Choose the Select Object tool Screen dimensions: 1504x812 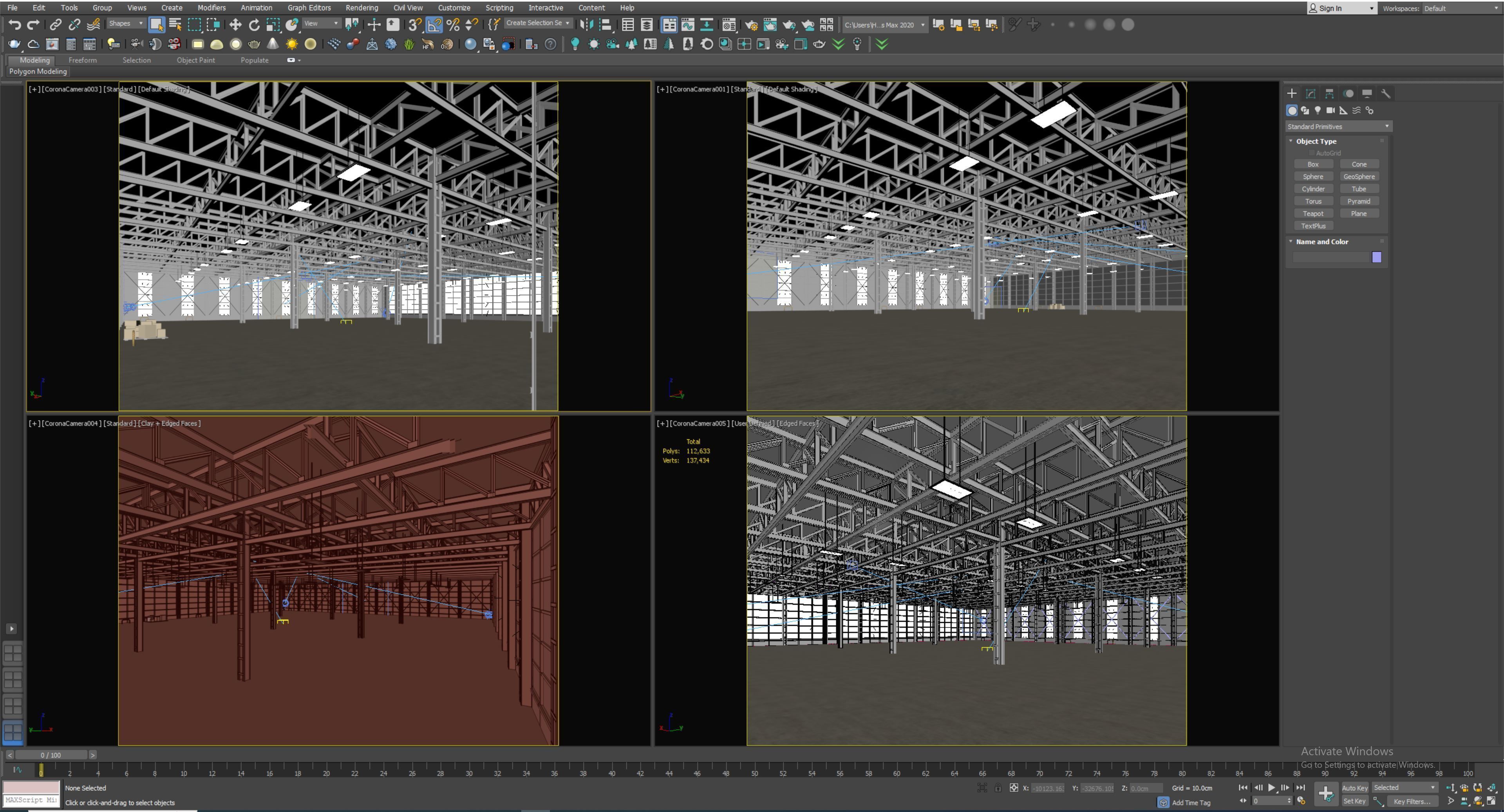[x=157, y=25]
